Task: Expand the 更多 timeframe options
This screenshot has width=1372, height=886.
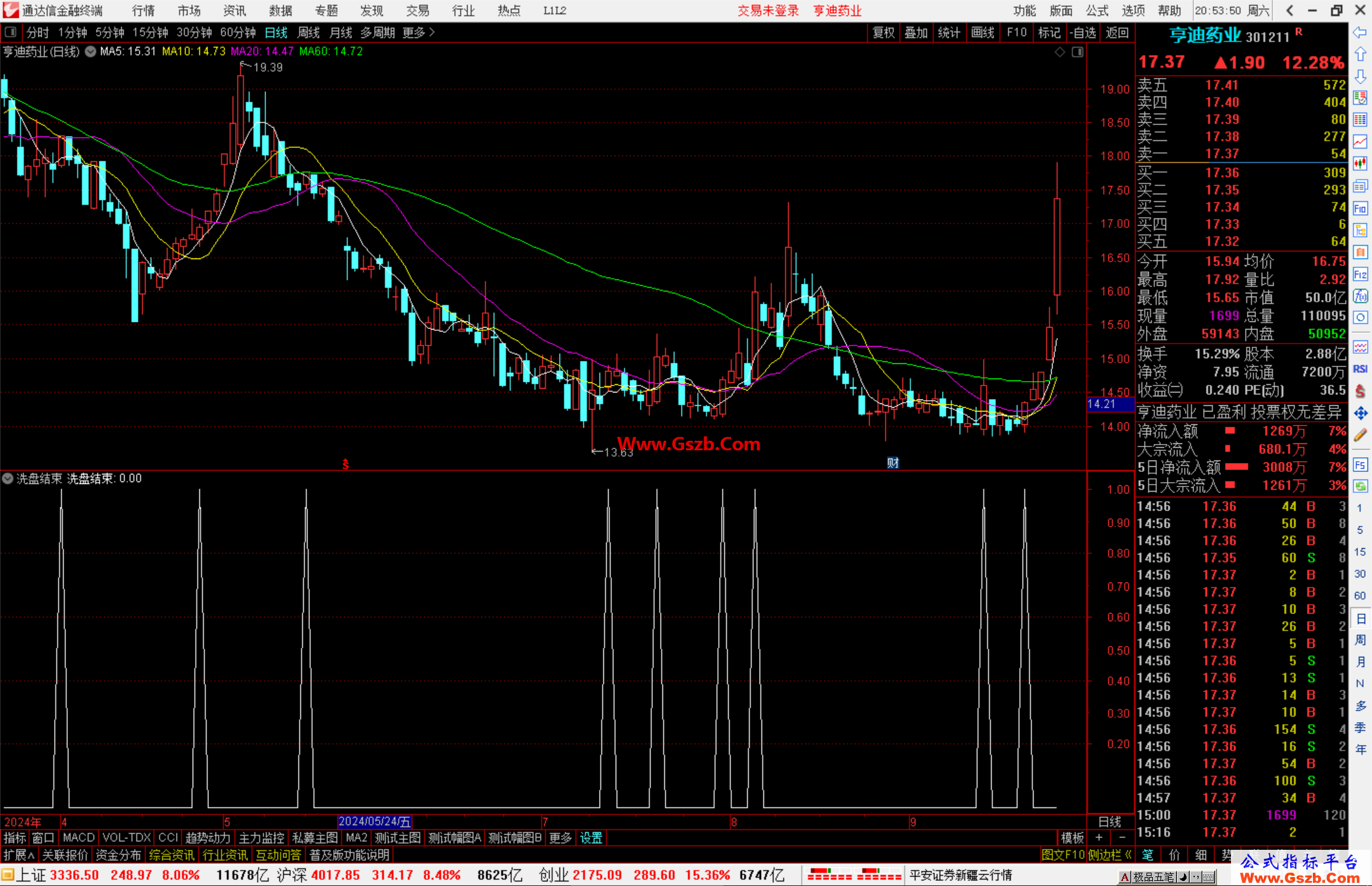Action: tap(418, 32)
